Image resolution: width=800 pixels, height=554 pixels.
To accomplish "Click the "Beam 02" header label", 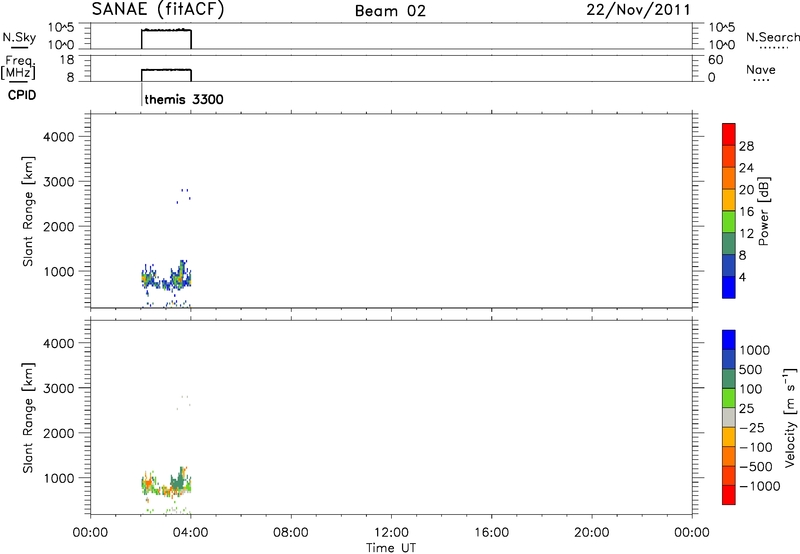I will [390, 11].
